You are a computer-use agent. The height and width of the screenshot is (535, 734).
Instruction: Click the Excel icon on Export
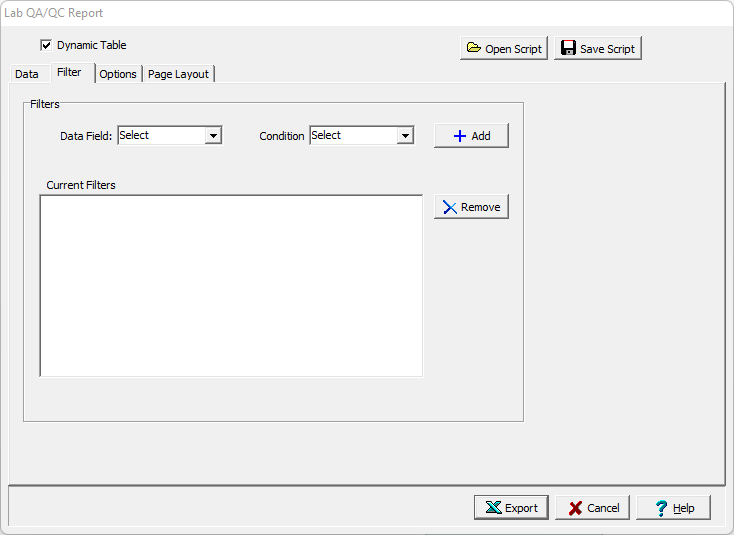click(493, 508)
